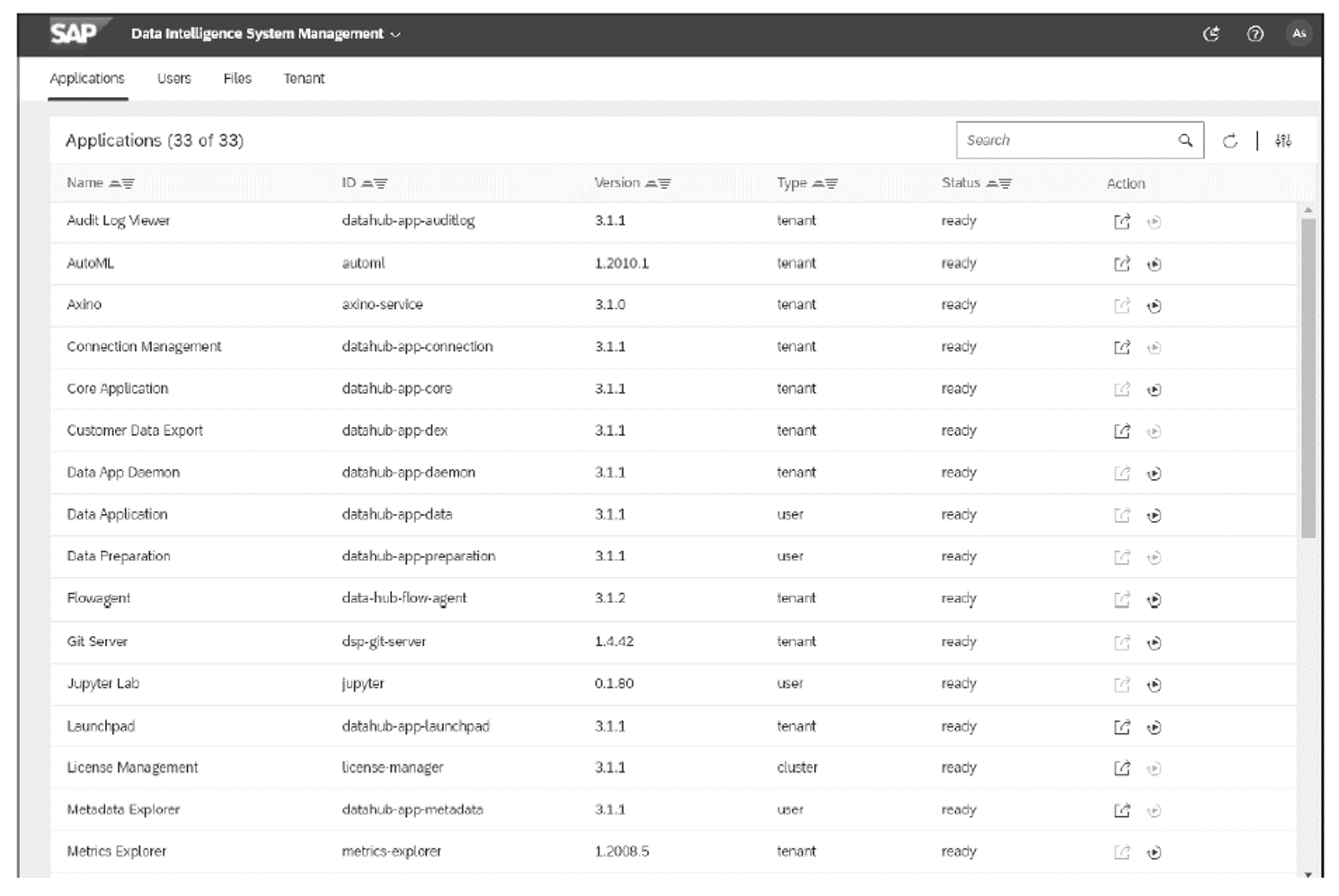Open the License Management application
1339x896 pixels.
[x=1122, y=768]
